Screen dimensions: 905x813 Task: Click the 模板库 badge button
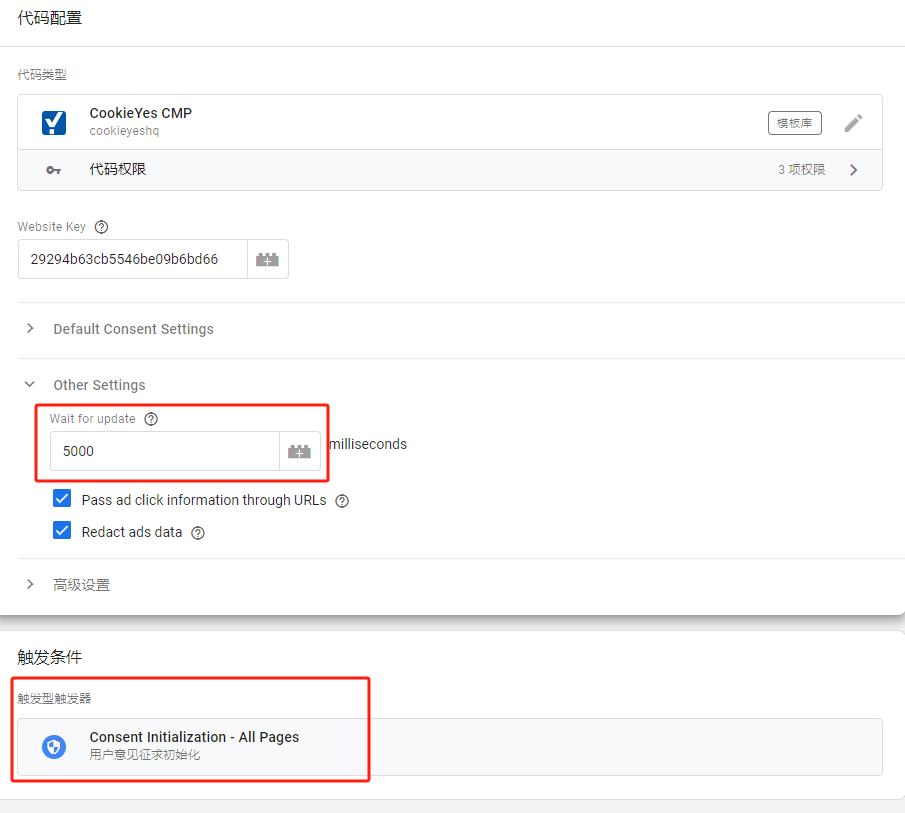[795, 123]
